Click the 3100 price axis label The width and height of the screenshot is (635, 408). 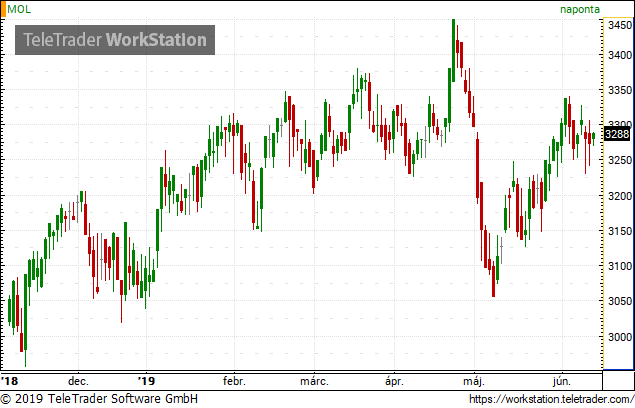[x=620, y=266]
